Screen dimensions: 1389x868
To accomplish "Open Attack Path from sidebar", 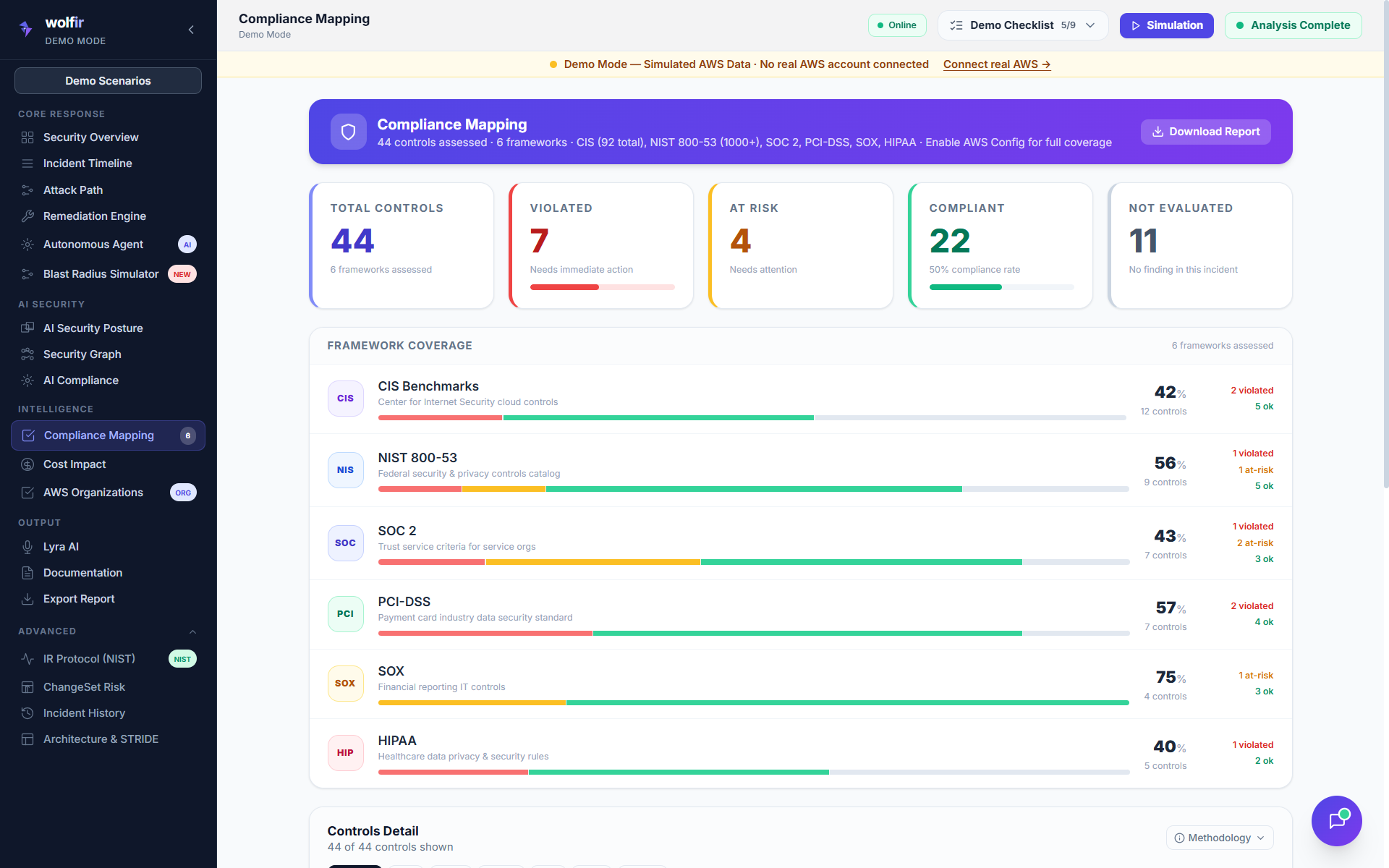I will (72, 190).
